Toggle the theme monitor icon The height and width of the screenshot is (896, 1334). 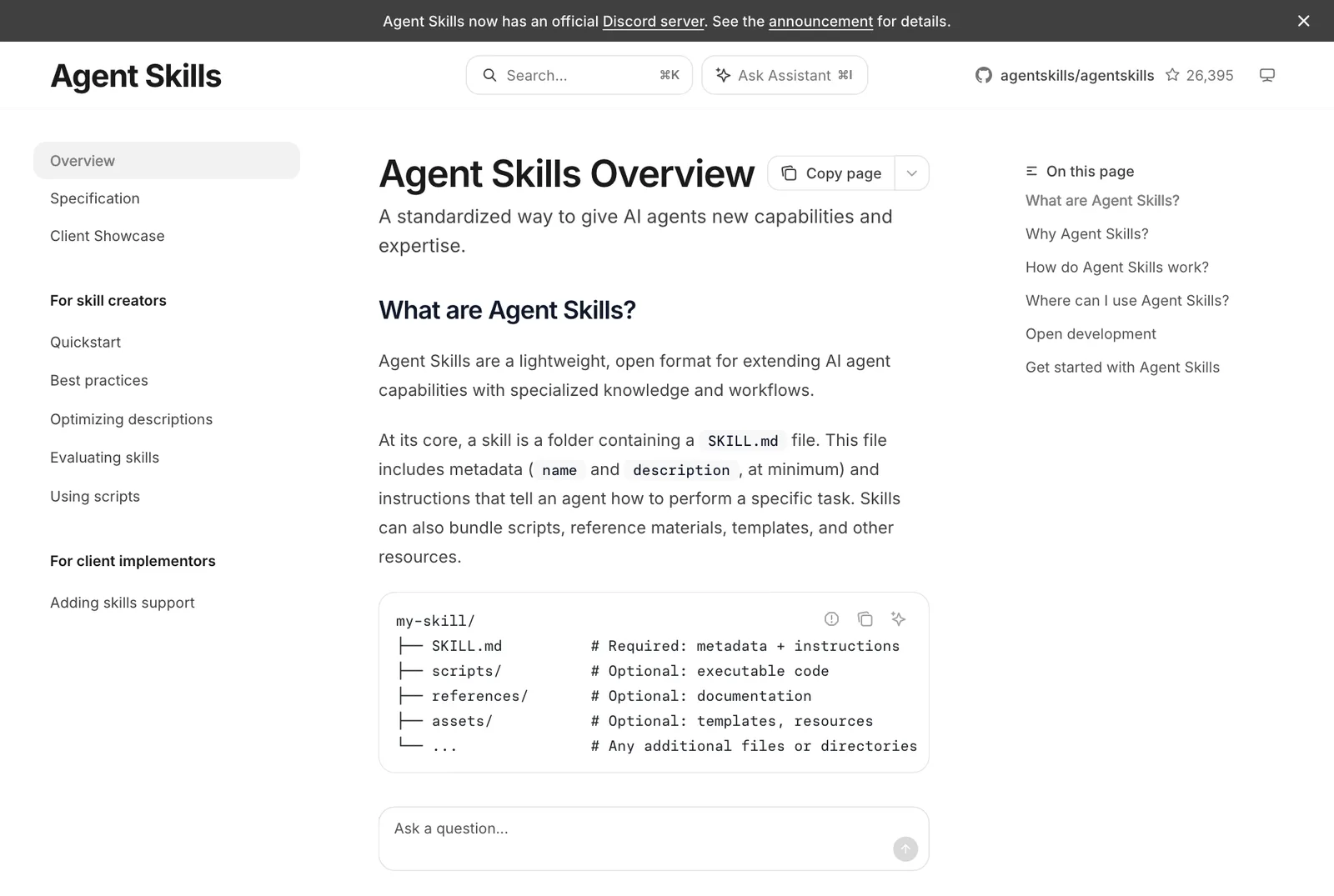(x=1267, y=75)
